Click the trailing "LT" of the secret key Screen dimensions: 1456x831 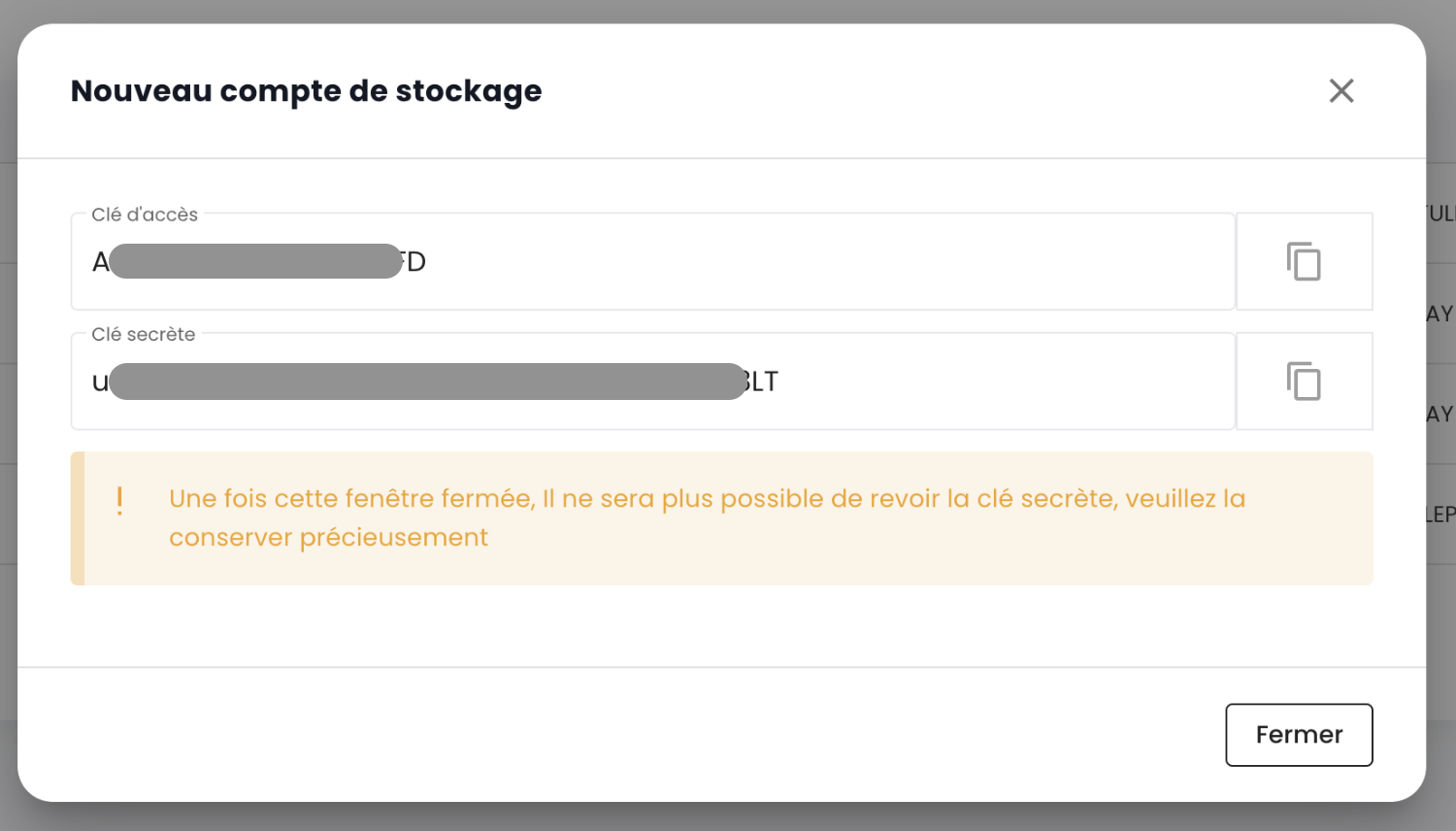(x=763, y=382)
